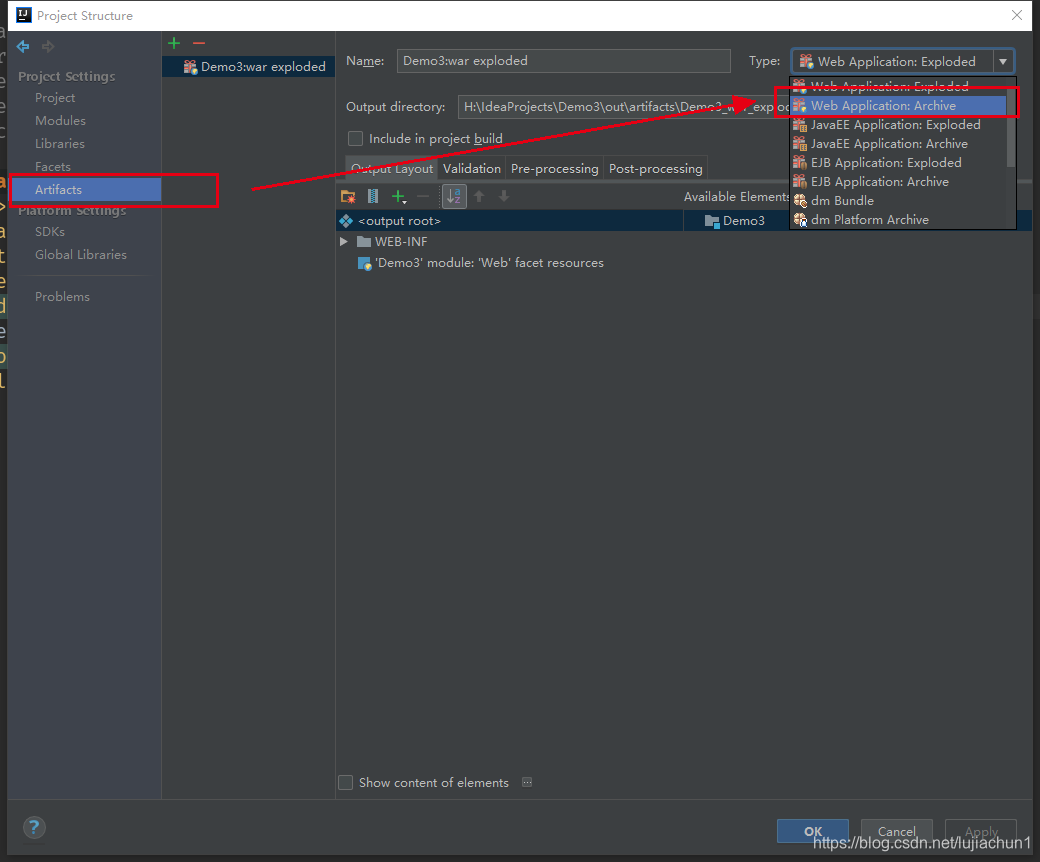Create directory in output layout toolbar
Viewport: 1040px width, 862px height.
(348, 196)
